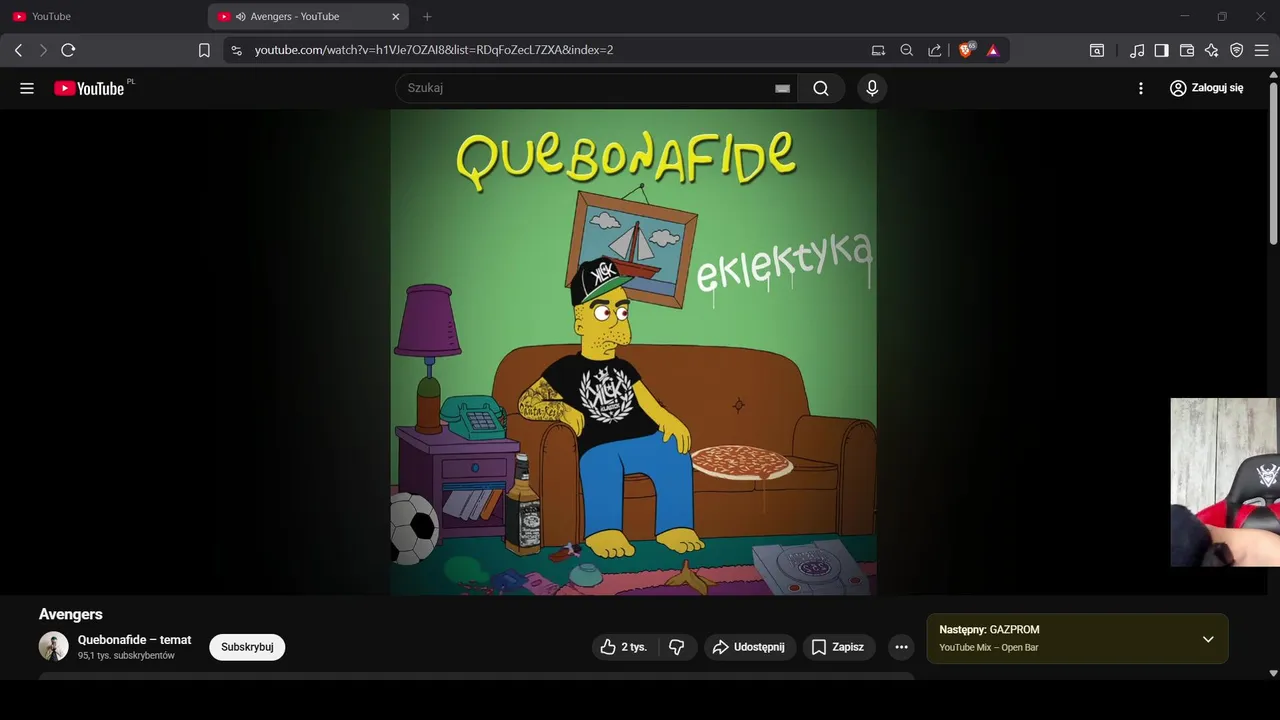Open the tab search icon in the toolbar

(x=1097, y=50)
